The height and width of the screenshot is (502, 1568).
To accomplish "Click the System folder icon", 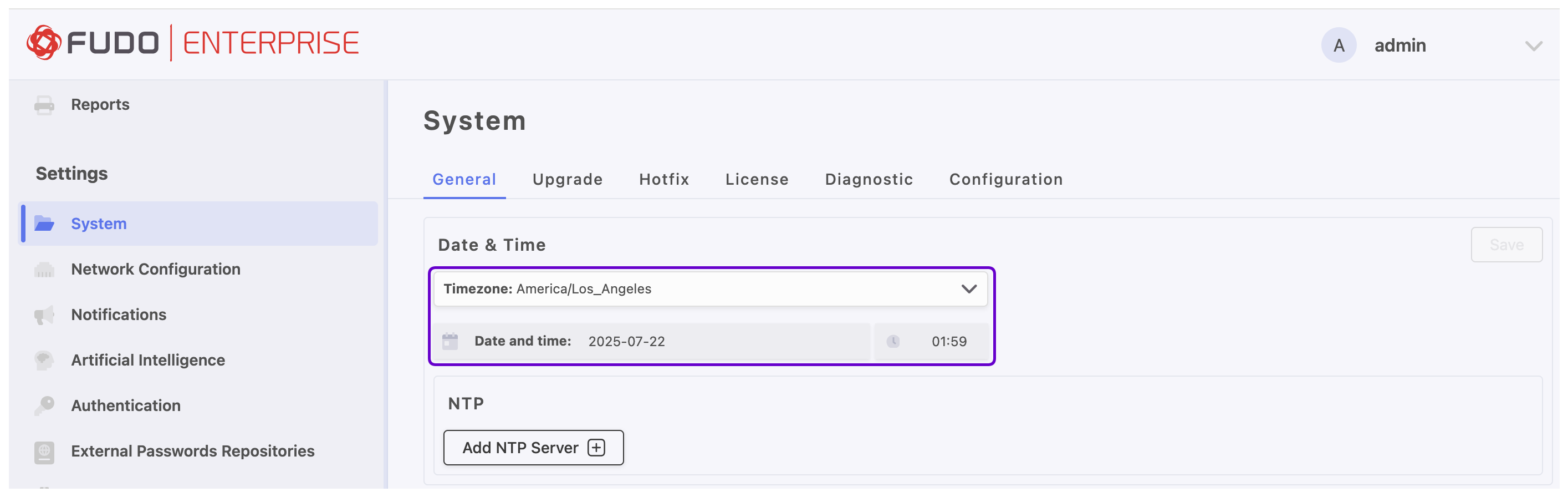I will [x=44, y=224].
